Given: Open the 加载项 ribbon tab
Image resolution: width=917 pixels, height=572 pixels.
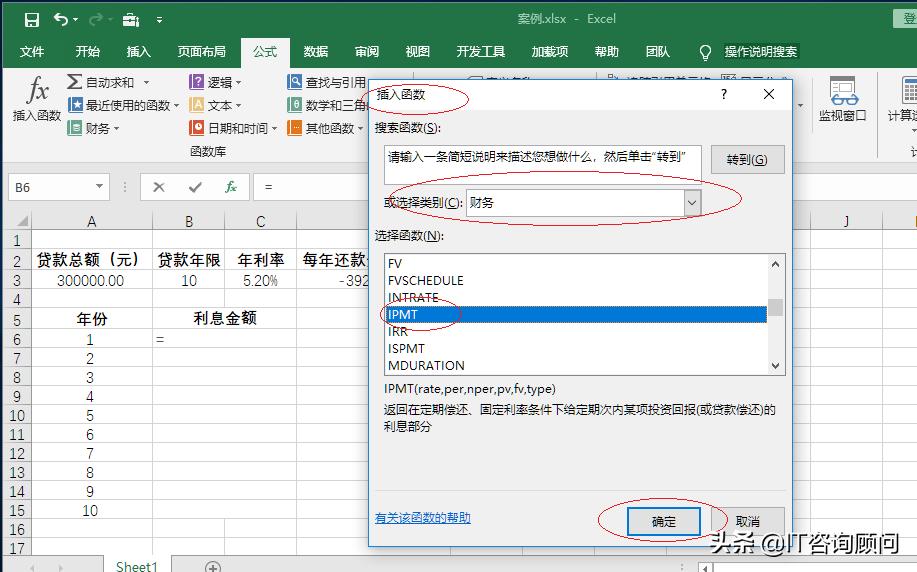Looking at the screenshot, I should click(550, 51).
